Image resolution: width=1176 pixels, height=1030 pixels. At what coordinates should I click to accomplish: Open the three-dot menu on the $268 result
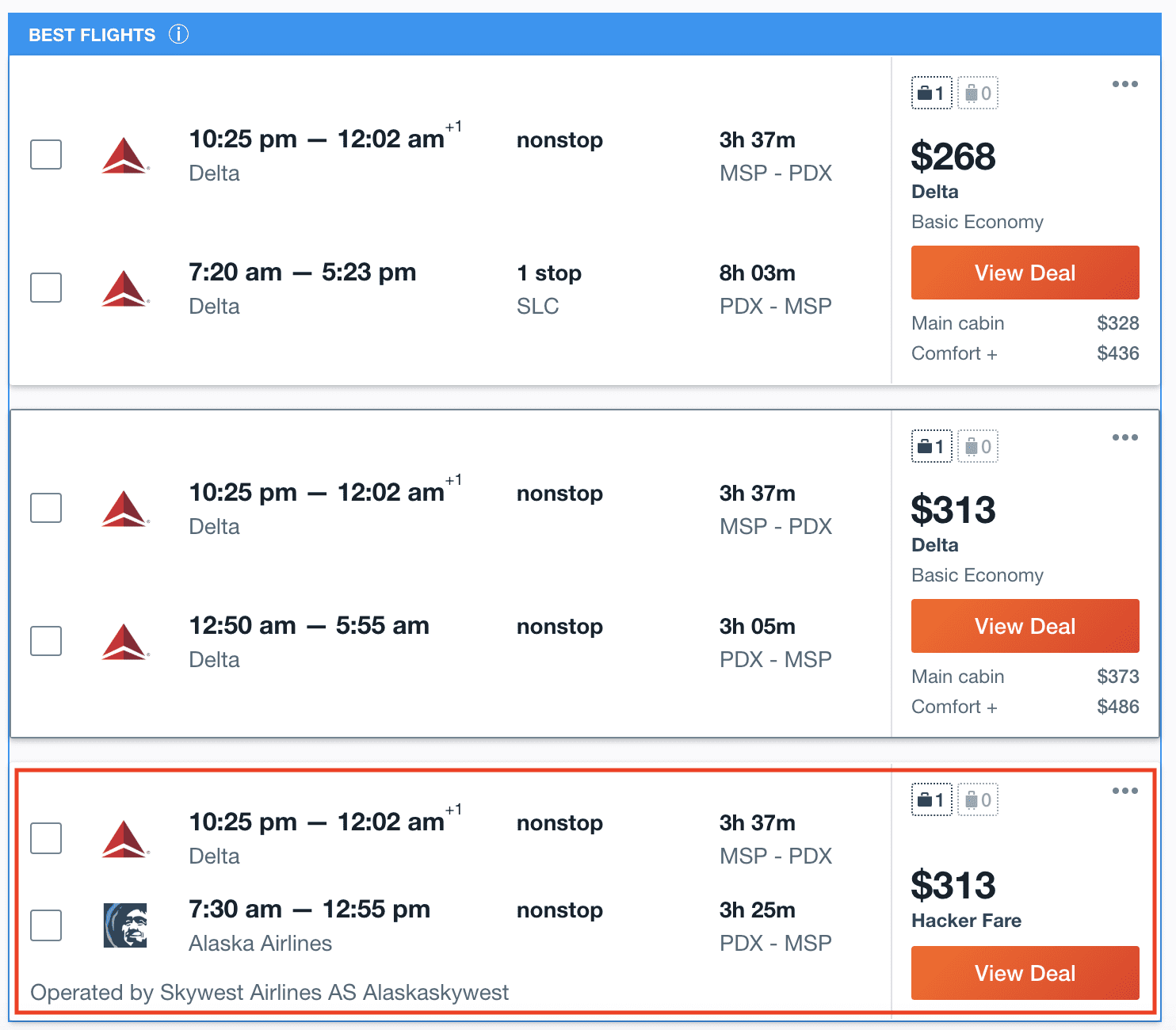1126,83
